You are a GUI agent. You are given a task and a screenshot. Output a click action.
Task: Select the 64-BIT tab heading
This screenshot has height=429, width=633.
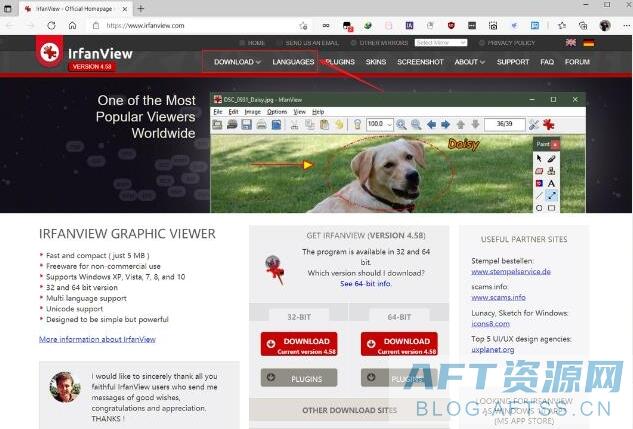point(399,317)
